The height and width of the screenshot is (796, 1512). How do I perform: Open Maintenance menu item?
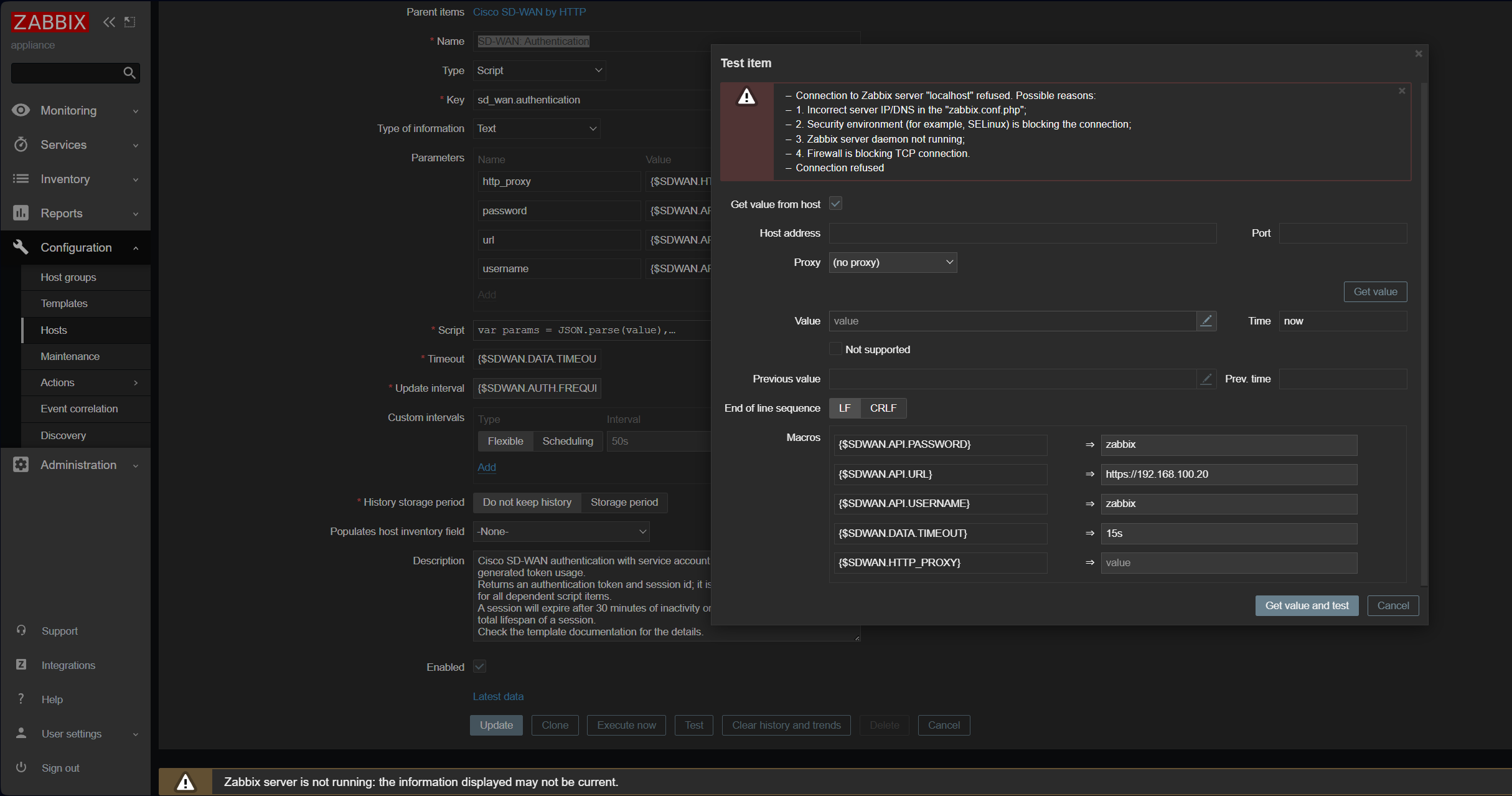(x=86, y=356)
